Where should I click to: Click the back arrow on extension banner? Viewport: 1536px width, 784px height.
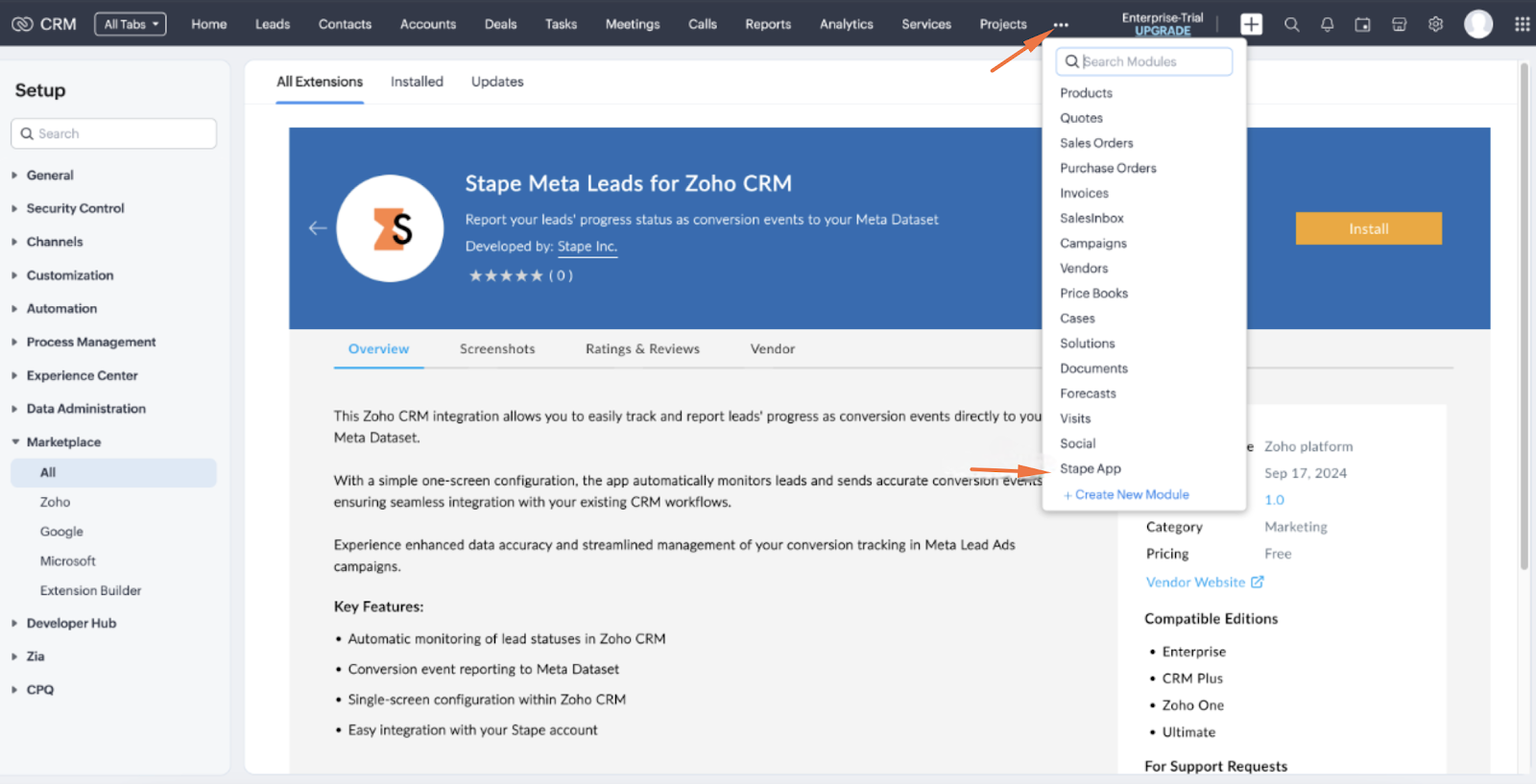318,227
